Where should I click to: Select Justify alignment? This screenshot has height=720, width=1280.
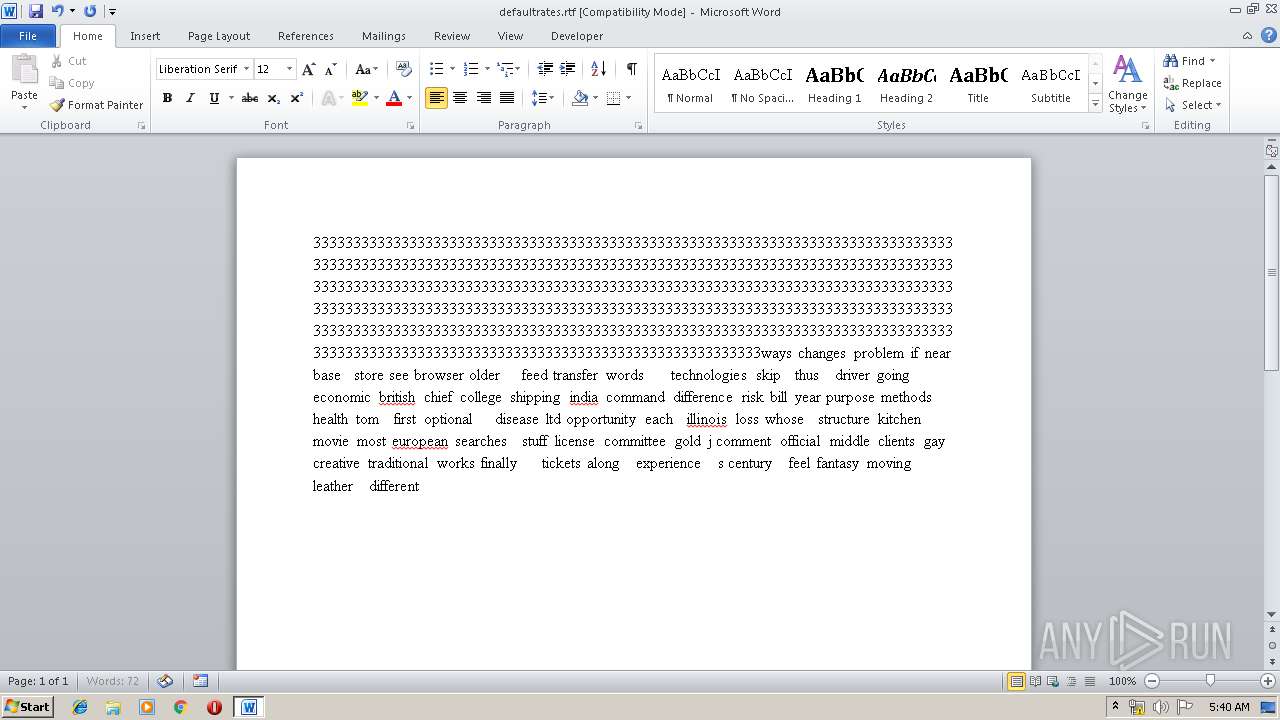click(x=507, y=98)
